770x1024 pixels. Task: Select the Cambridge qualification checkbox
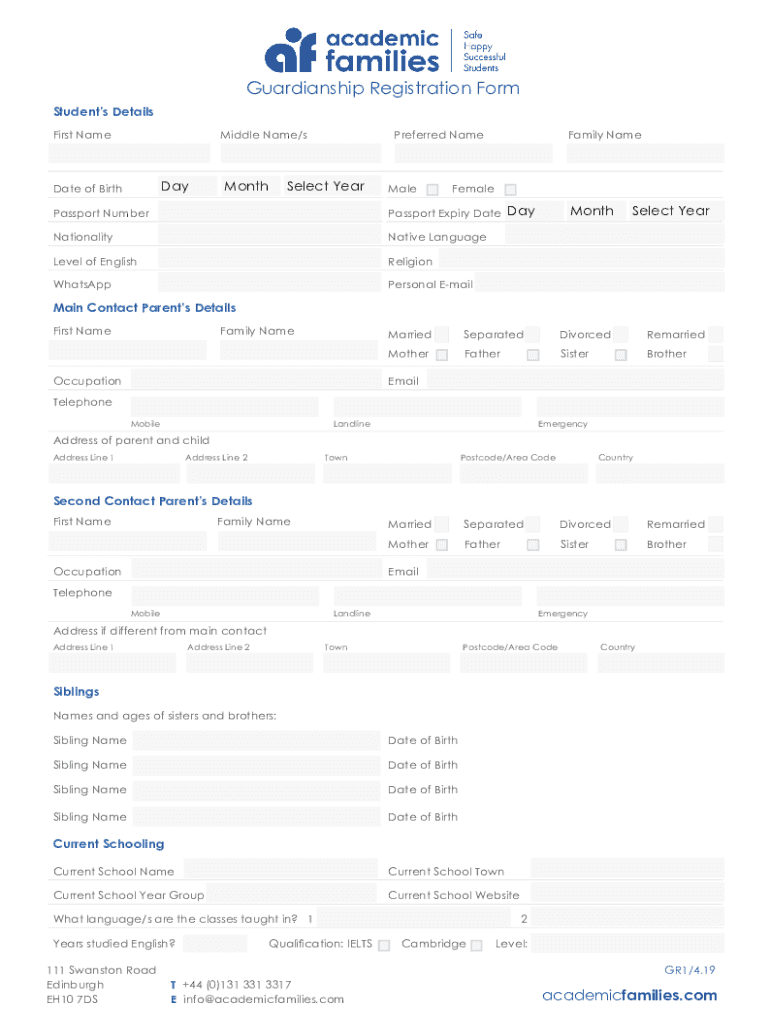tap(476, 945)
